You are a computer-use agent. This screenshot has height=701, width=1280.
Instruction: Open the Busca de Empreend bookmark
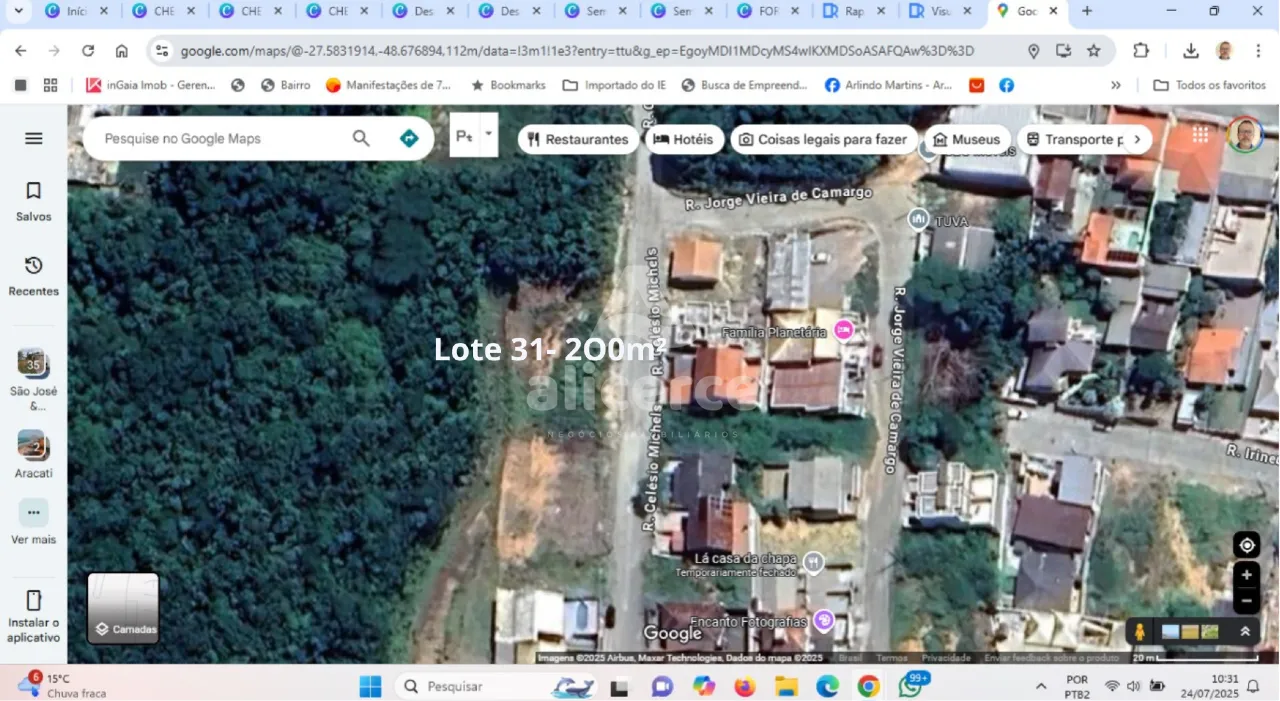click(744, 85)
